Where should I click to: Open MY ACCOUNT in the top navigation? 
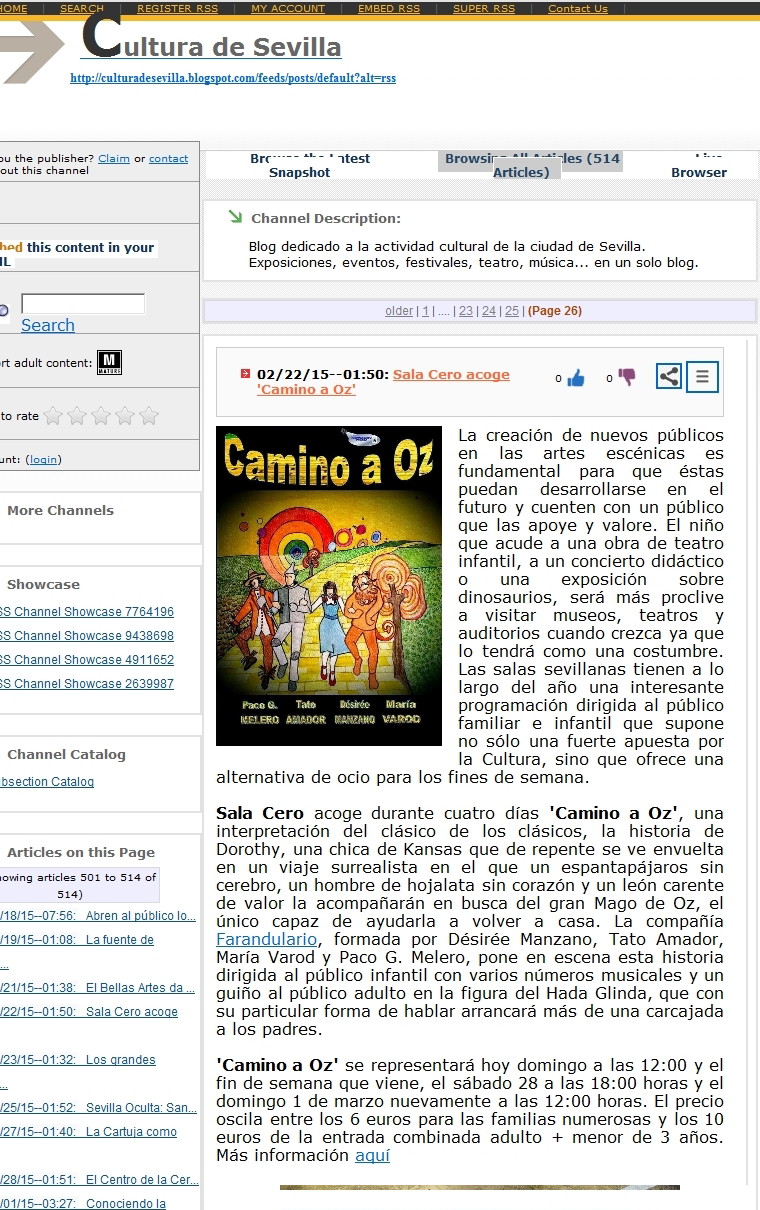(x=288, y=8)
